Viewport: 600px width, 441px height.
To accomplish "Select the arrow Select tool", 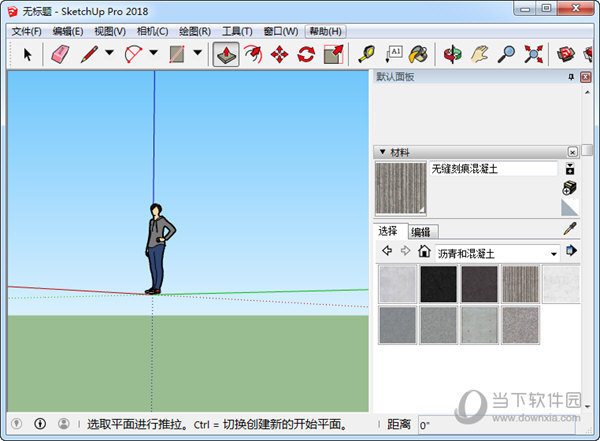I will pyautogui.click(x=27, y=54).
